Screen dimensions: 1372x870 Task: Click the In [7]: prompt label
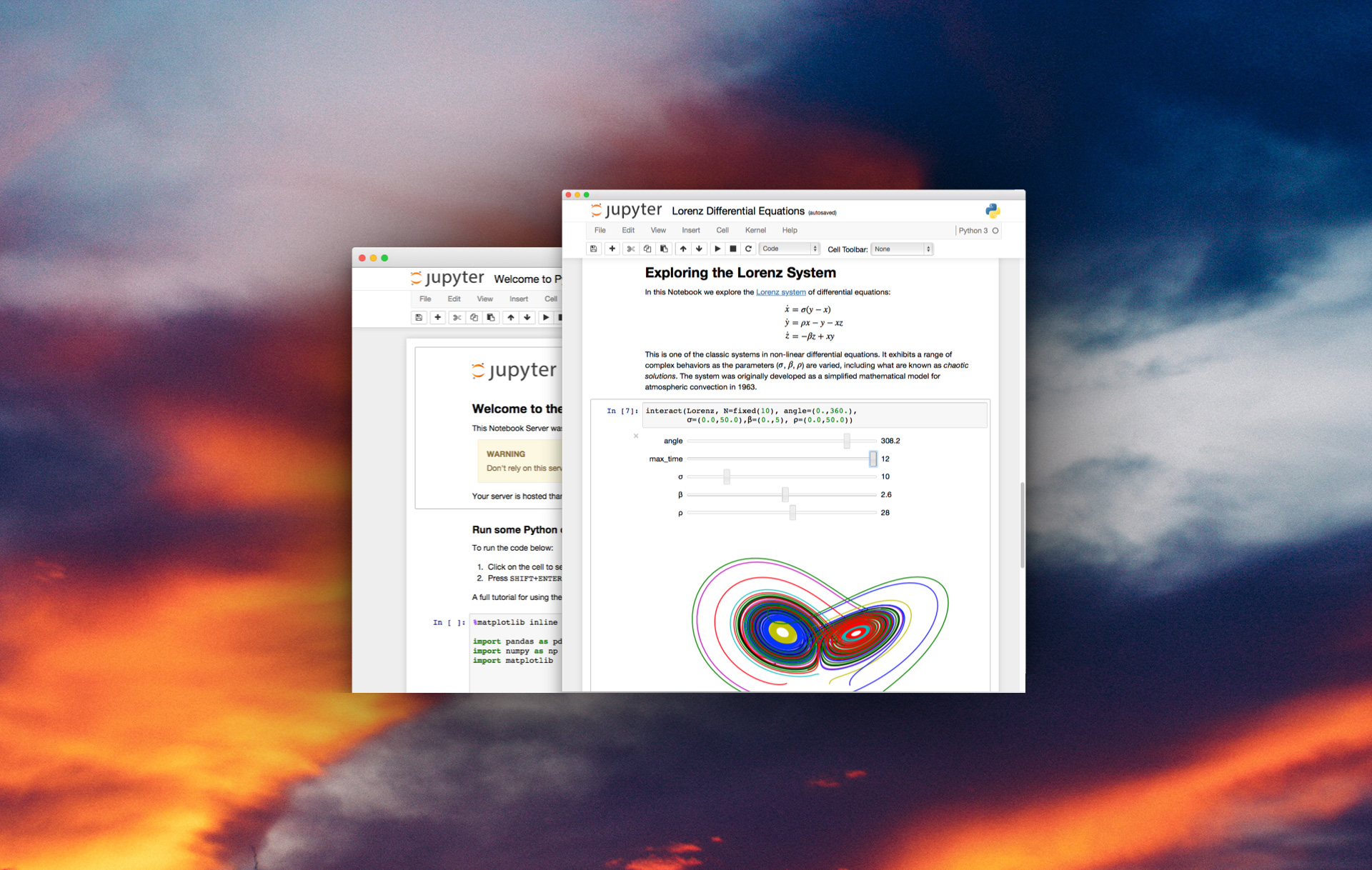pyautogui.click(x=622, y=411)
